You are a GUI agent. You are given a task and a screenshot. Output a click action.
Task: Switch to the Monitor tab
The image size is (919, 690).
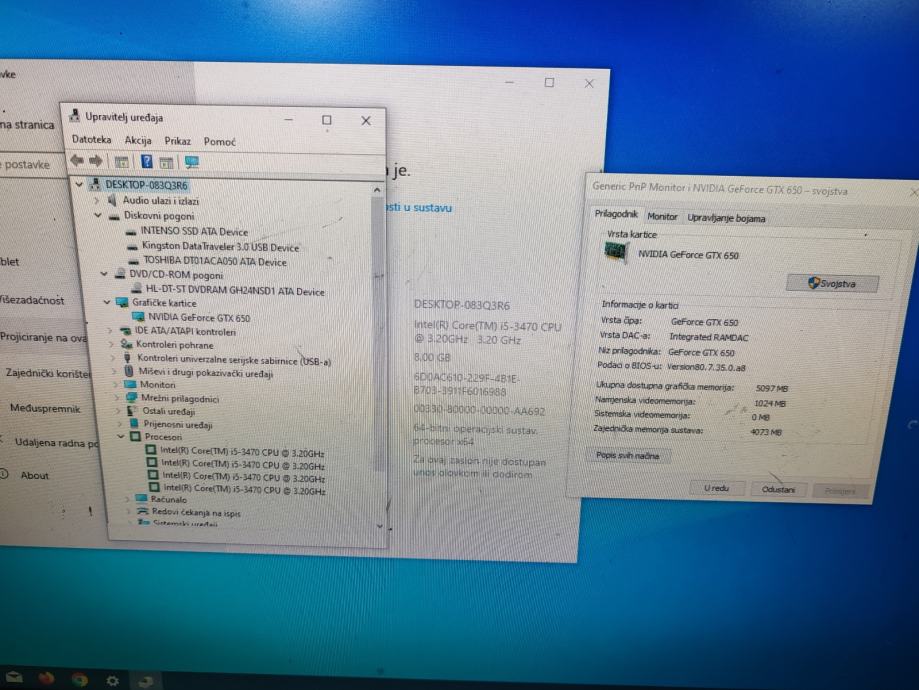tap(662, 216)
